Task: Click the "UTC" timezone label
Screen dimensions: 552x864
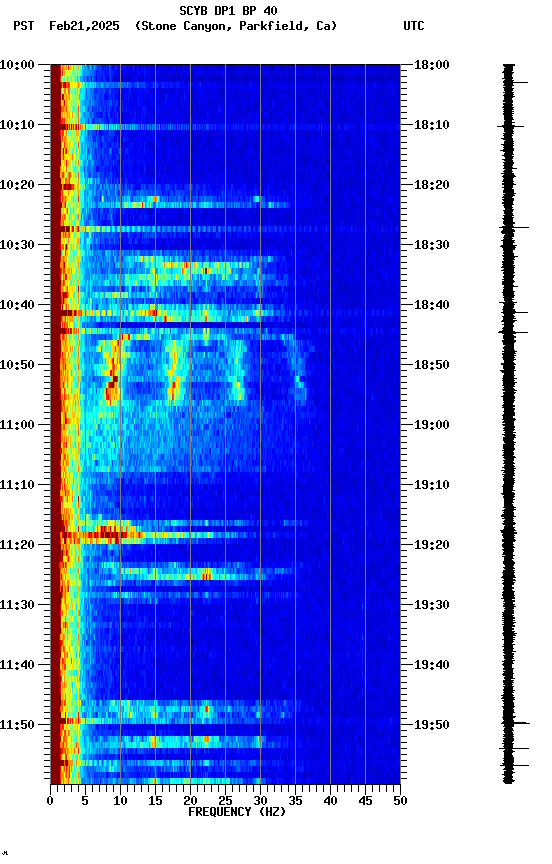Action: click(x=414, y=26)
